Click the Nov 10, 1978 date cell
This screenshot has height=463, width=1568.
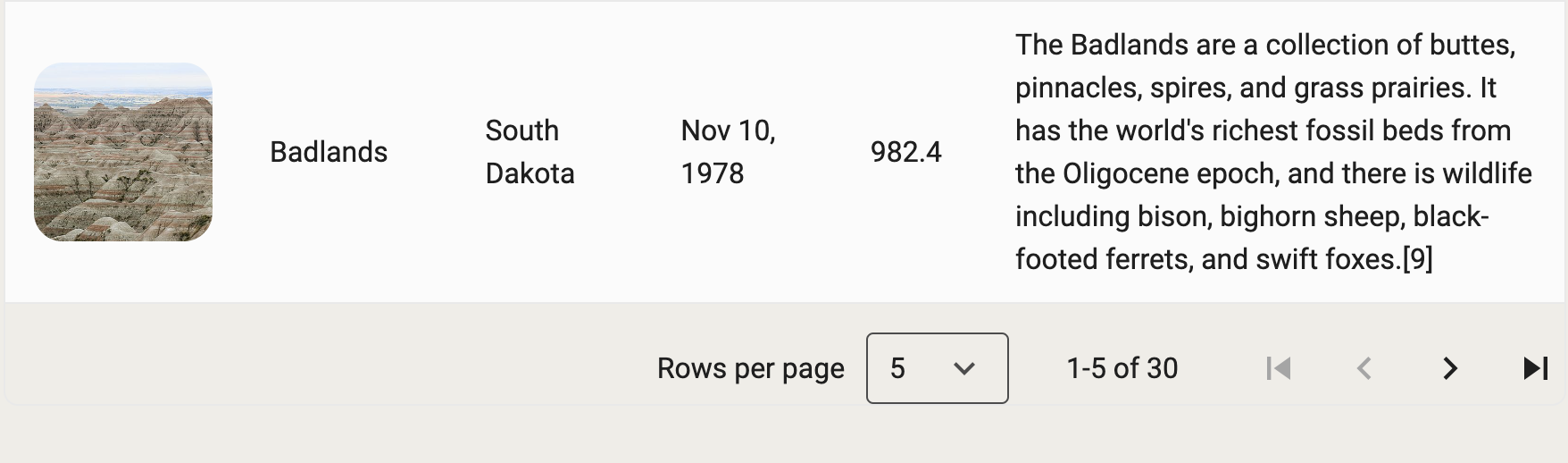pos(728,152)
